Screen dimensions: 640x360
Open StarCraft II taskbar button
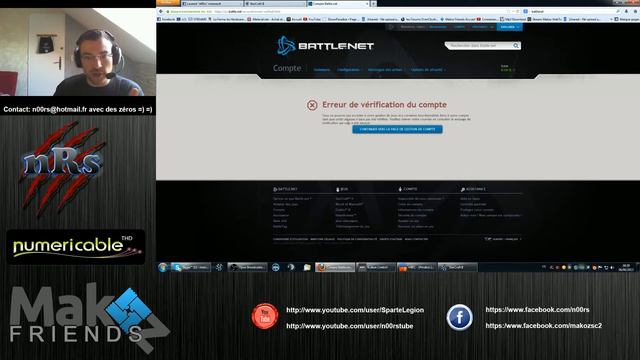point(457,267)
